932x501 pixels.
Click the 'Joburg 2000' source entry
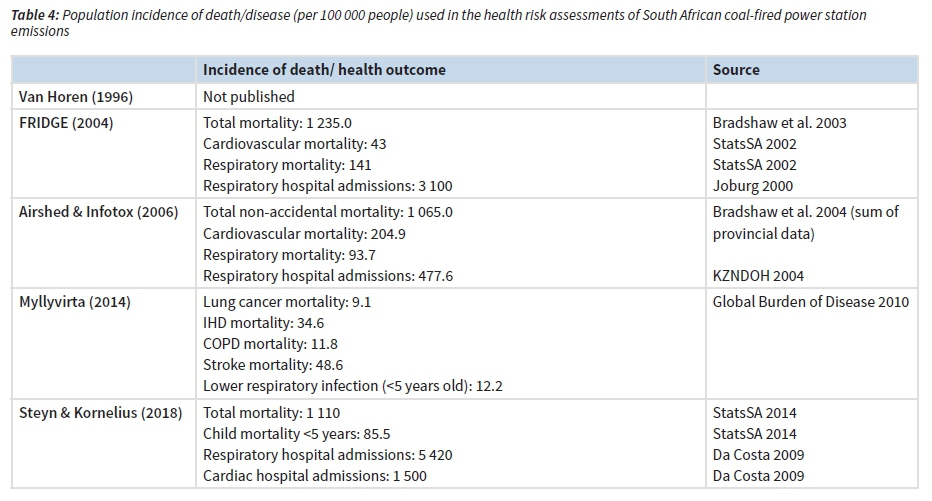[753, 186]
